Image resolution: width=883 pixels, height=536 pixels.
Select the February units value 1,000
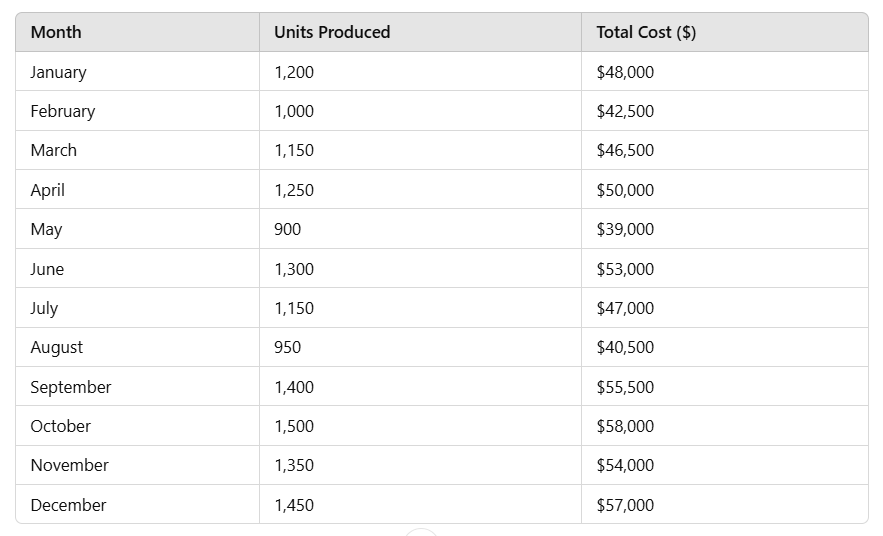pyautogui.click(x=294, y=111)
